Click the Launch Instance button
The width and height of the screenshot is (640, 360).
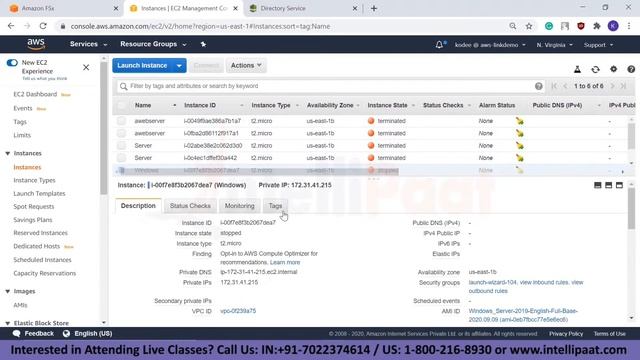[x=142, y=66]
